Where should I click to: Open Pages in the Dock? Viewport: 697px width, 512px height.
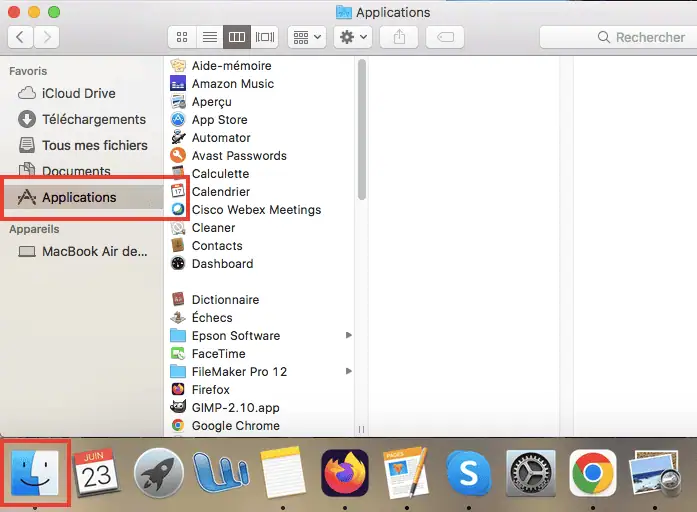pyautogui.click(x=406, y=473)
